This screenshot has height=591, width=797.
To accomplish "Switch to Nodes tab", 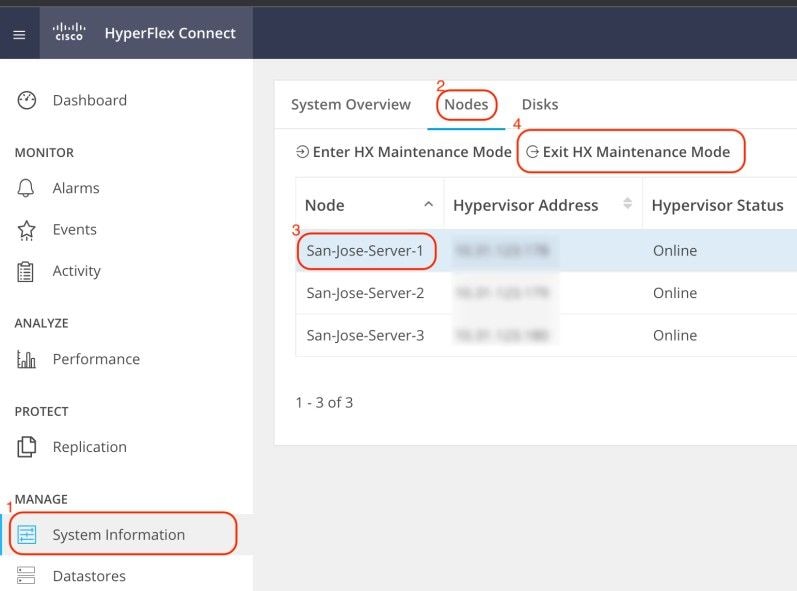I will 466,104.
